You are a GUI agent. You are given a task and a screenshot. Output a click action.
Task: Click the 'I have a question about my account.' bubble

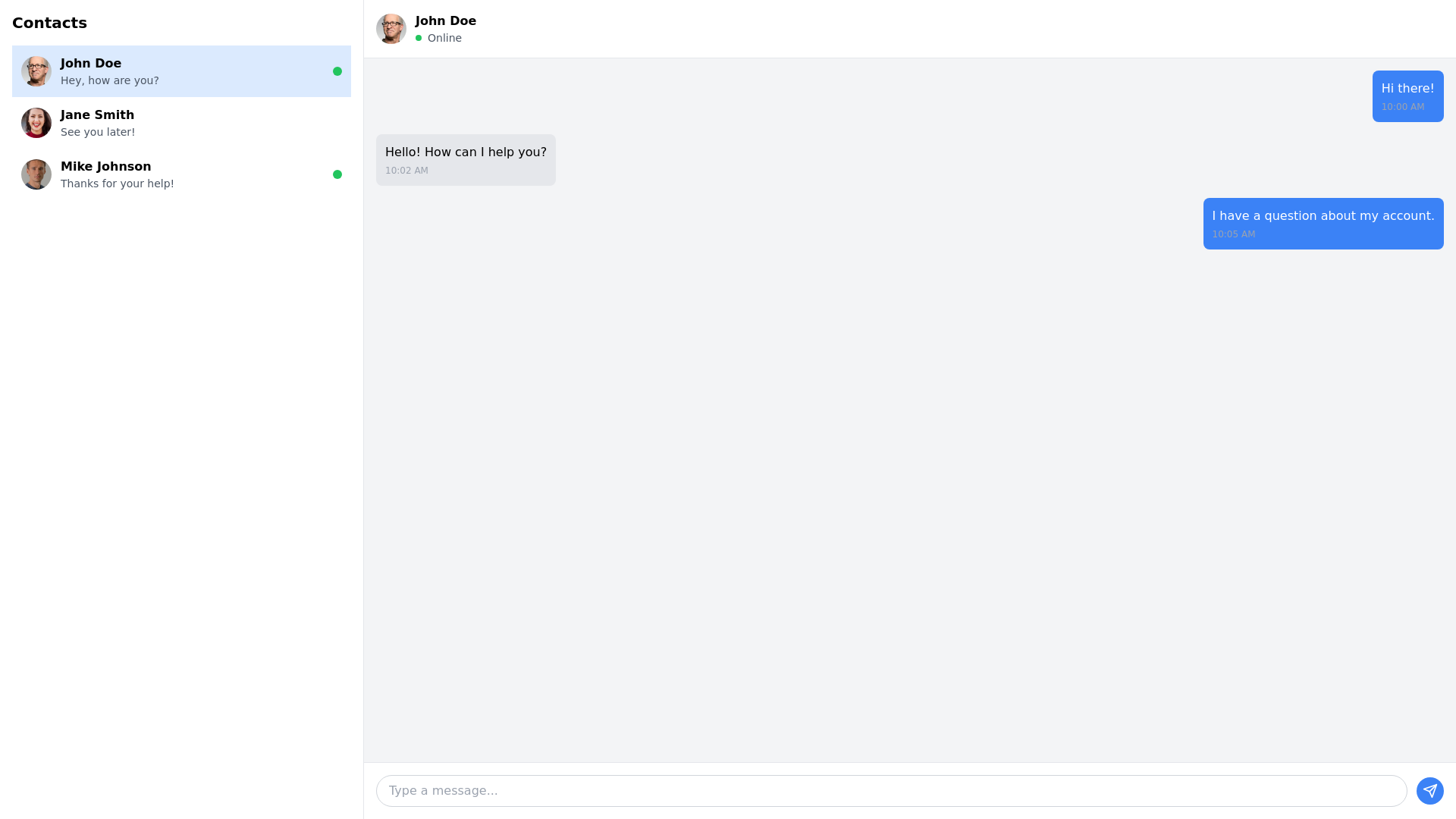point(1323,224)
